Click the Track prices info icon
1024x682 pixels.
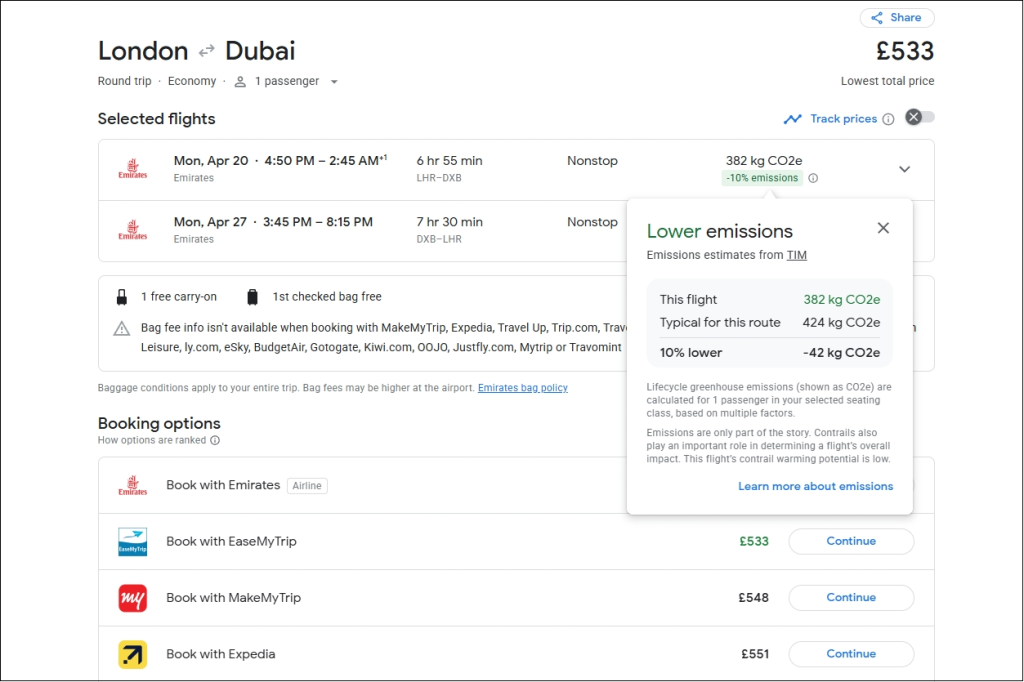point(887,119)
